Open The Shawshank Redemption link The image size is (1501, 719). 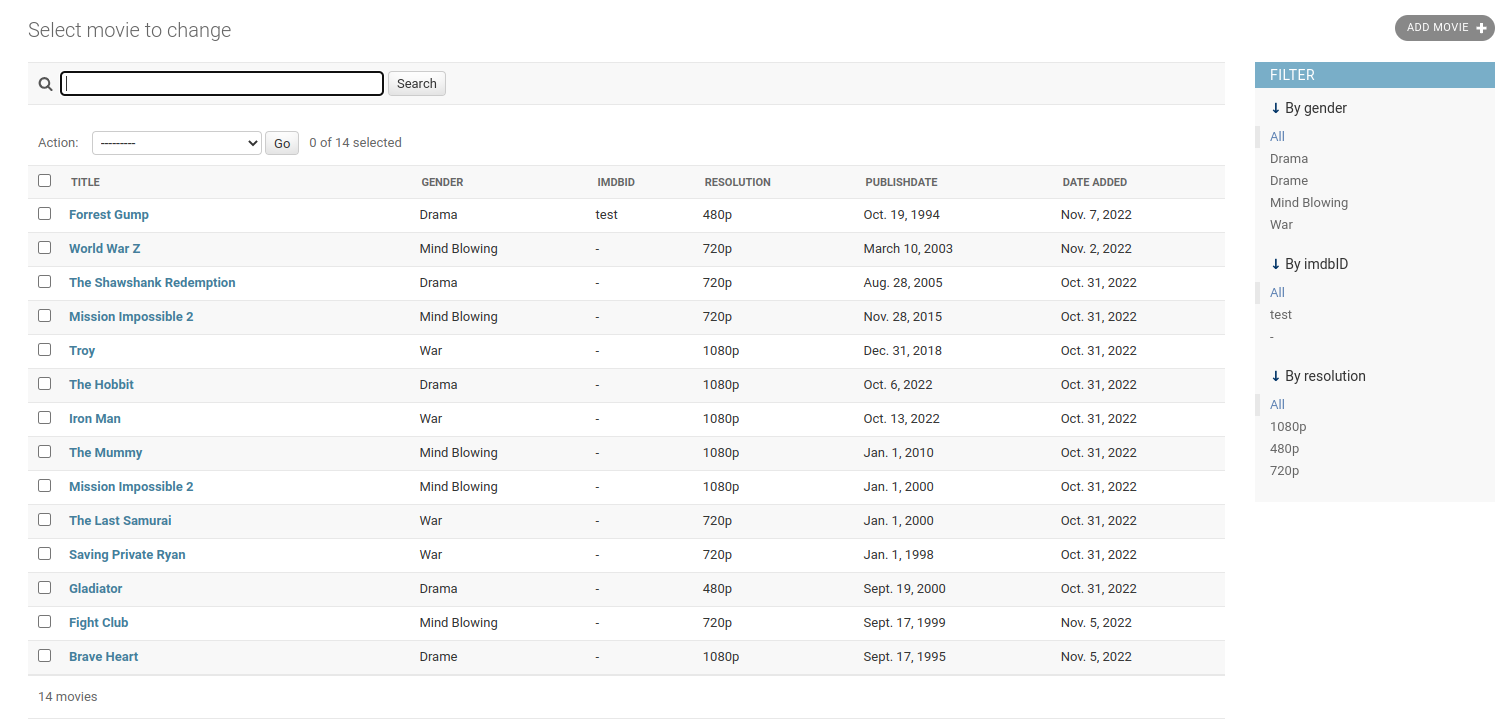[152, 283]
